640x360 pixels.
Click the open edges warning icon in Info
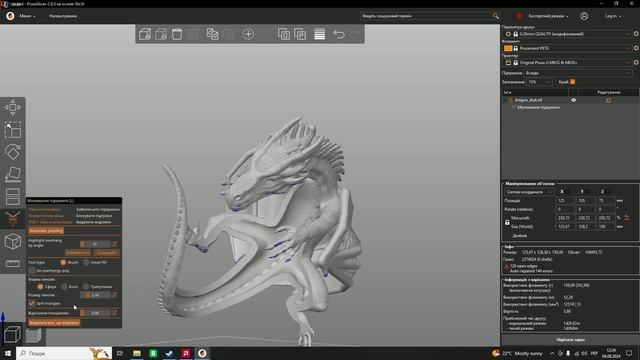[507, 268]
